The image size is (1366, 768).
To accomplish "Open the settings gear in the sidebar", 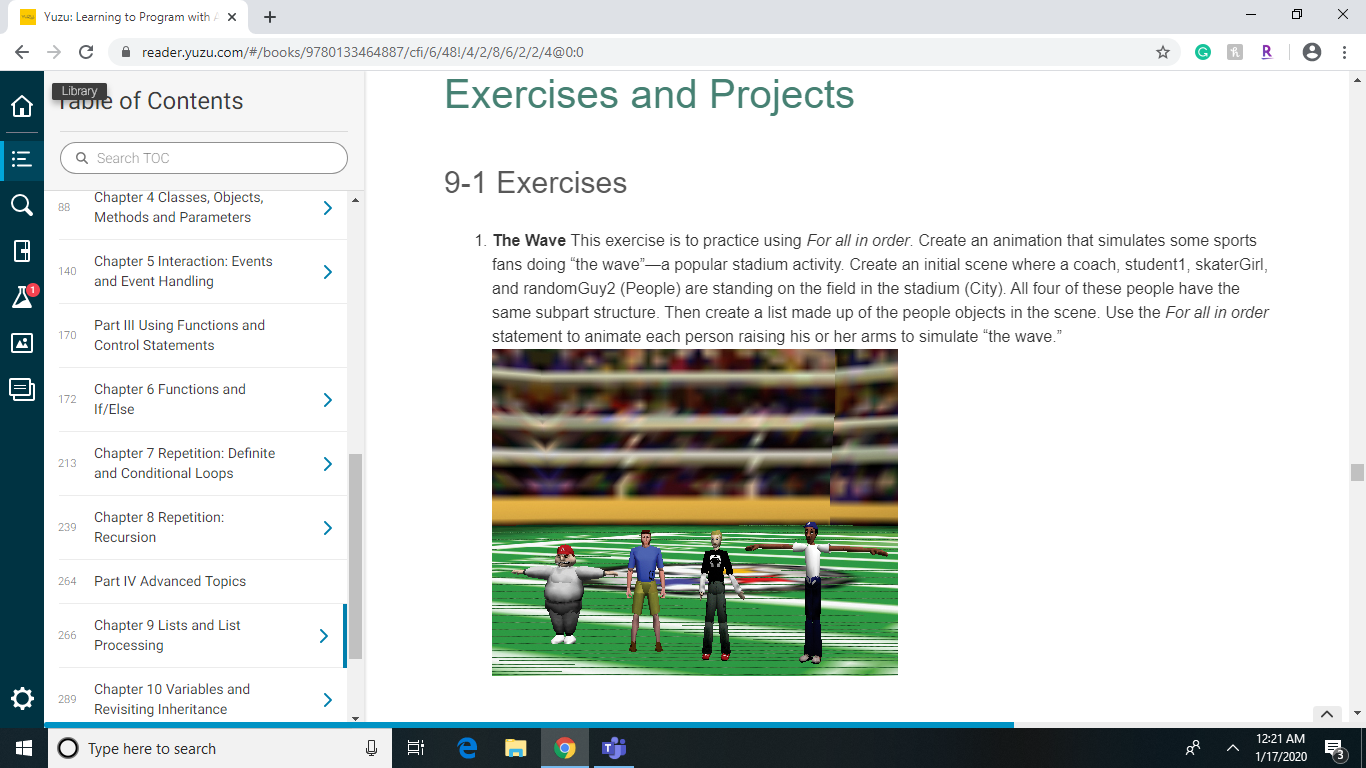I will (x=21, y=700).
